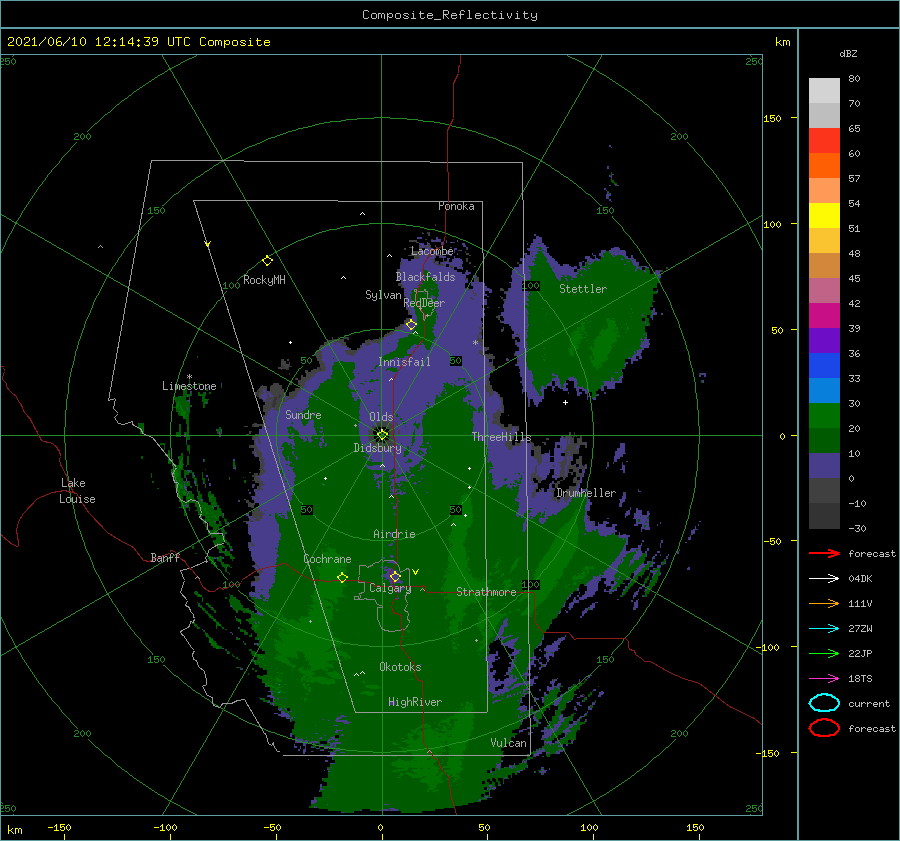Click the yellow diamond marker inside Calgary
The height and width of the screenshot is (841, 900).
click(x=395, y=576)
